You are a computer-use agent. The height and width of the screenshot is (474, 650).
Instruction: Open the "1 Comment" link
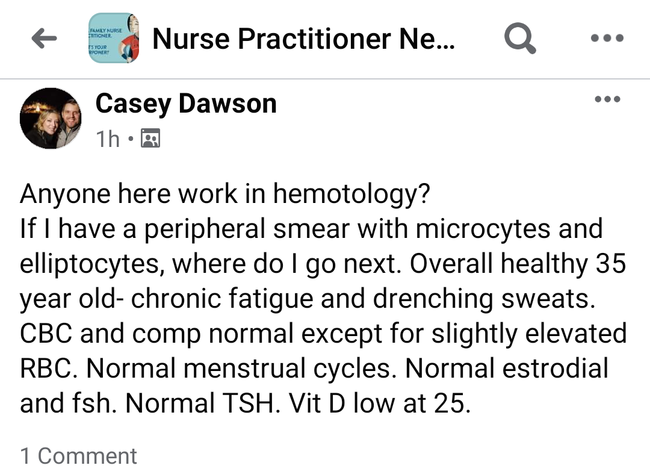[78, 456]
